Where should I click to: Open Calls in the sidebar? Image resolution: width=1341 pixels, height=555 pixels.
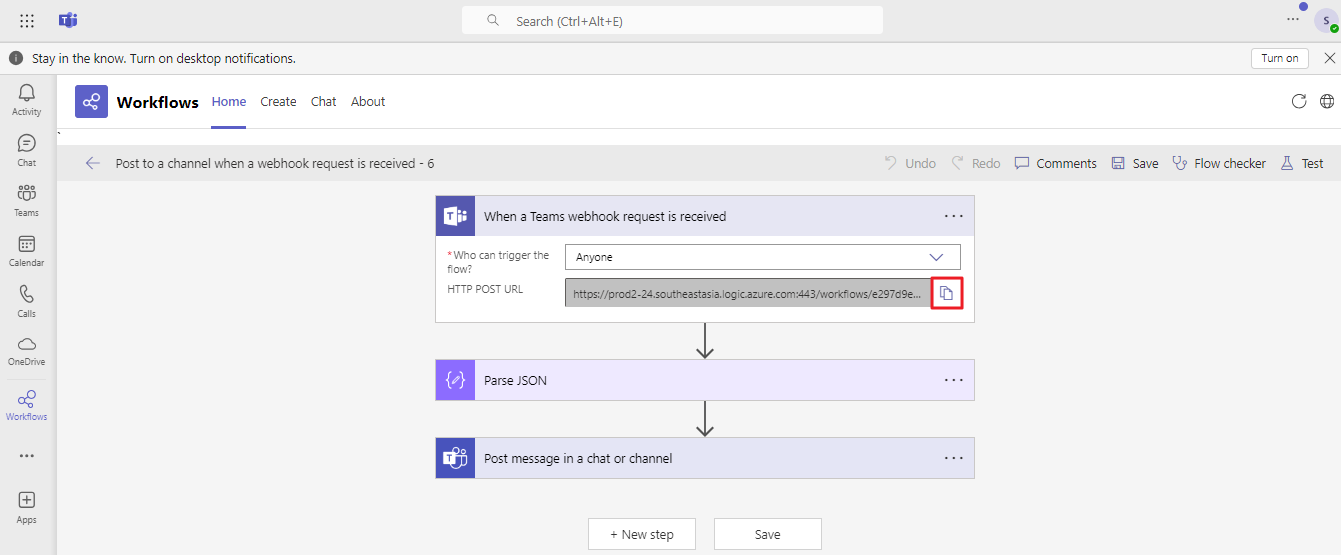click(x=27, y=300)
